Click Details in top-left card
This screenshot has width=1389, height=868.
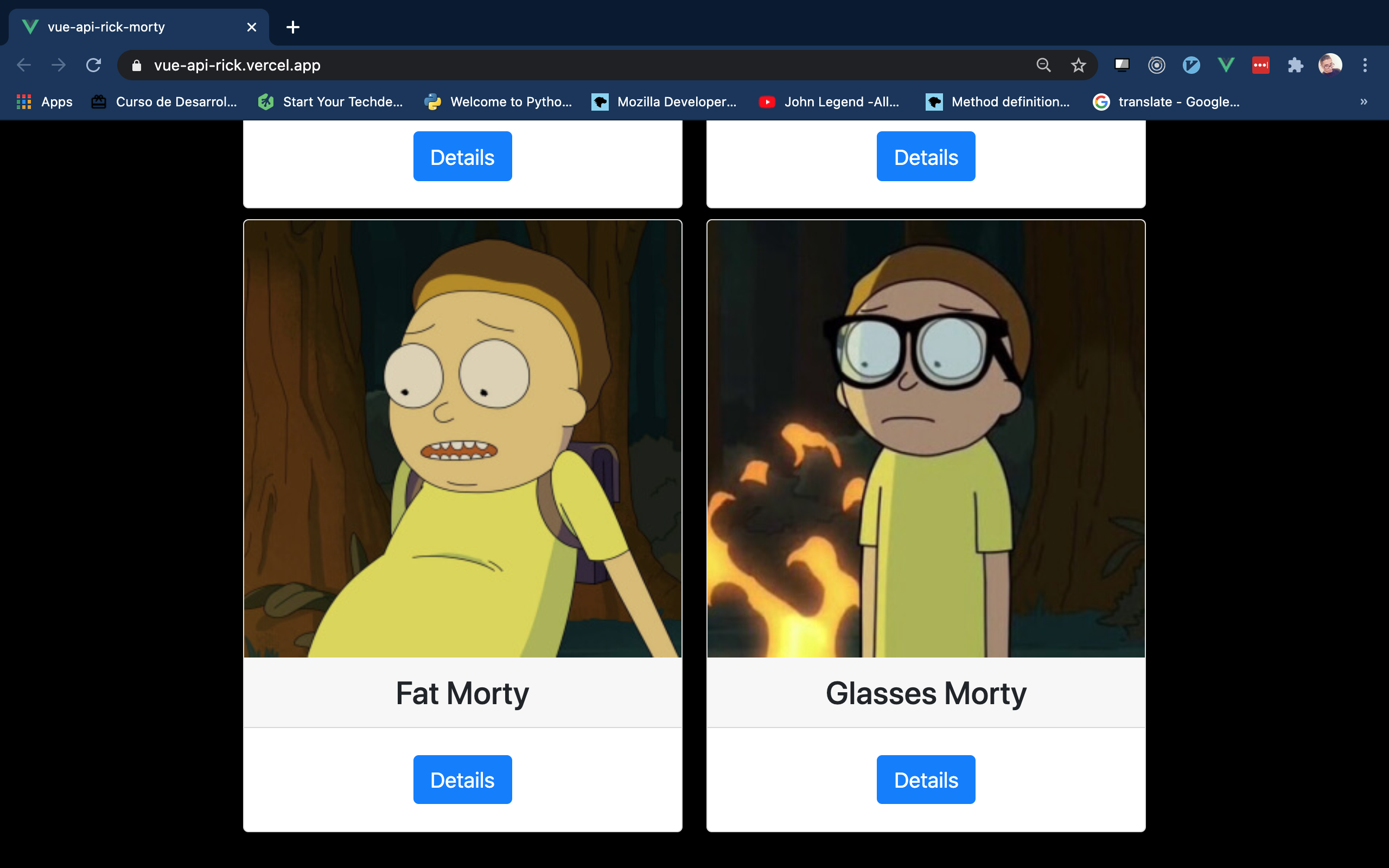[462, 156]
